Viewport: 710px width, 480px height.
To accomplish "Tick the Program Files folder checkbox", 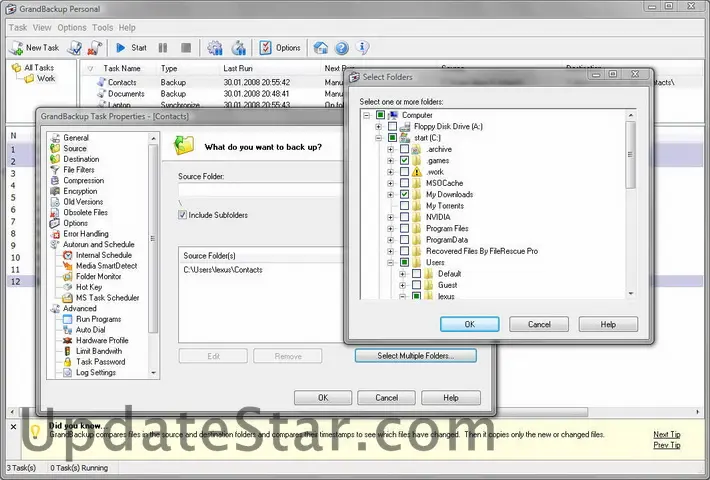I will click(x=404, y=229).
